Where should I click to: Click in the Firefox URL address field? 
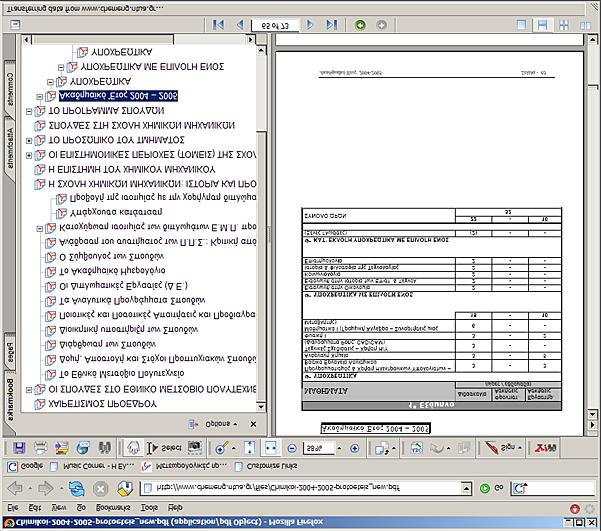pos(301,488)
